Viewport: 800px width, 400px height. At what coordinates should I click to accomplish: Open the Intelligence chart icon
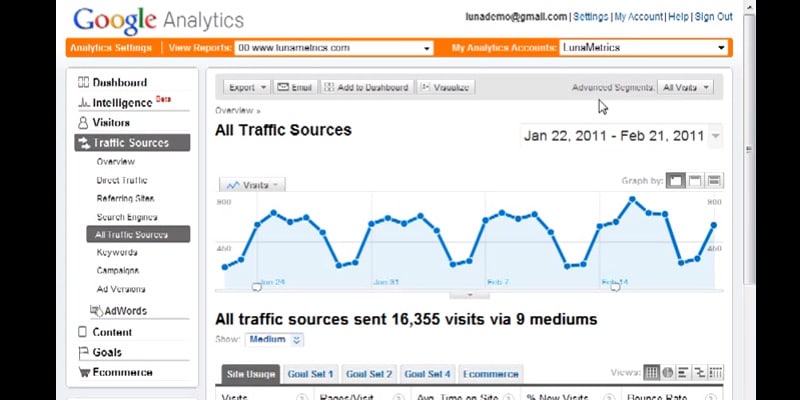click(x=84, y=103)
